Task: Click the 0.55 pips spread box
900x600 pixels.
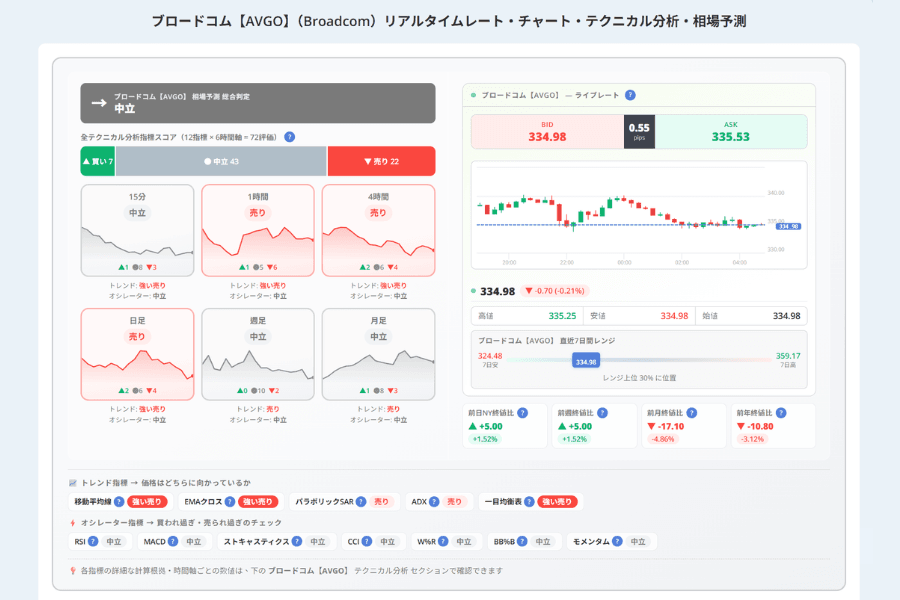Action: pyautogui.click(x=639, y=132)
